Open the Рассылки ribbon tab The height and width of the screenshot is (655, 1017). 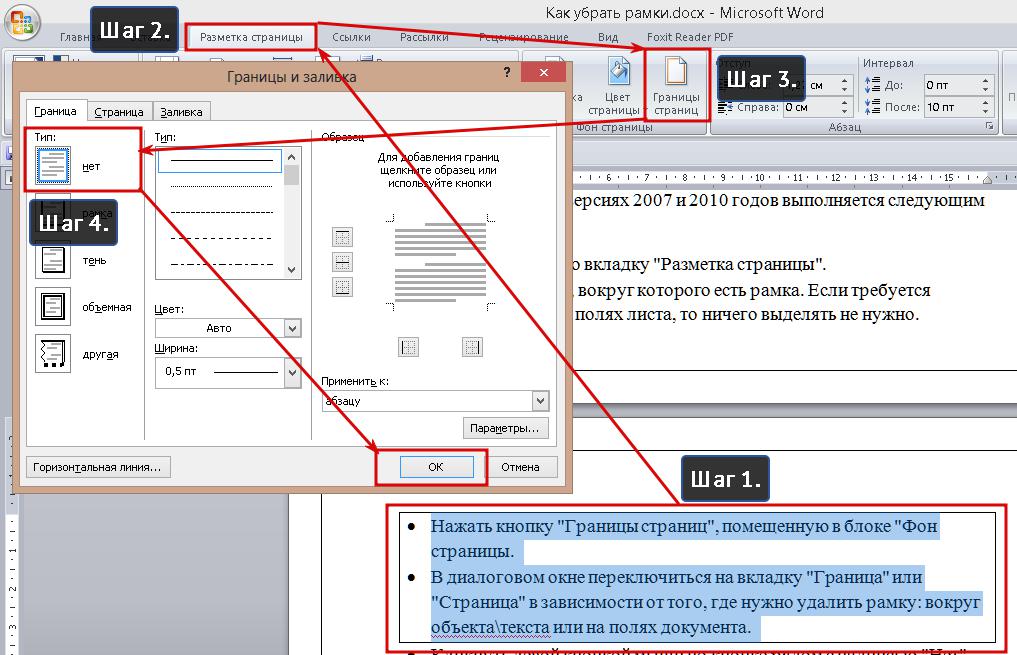pyautogui.click(x=424, y=37)
